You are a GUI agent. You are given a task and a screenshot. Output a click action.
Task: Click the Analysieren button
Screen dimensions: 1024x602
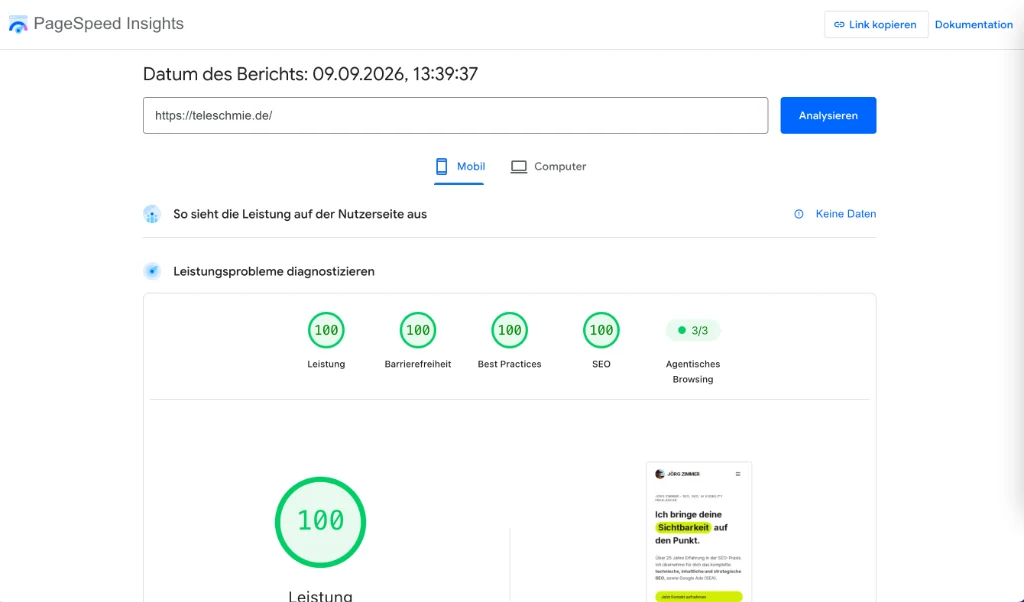tap(828, 116)
